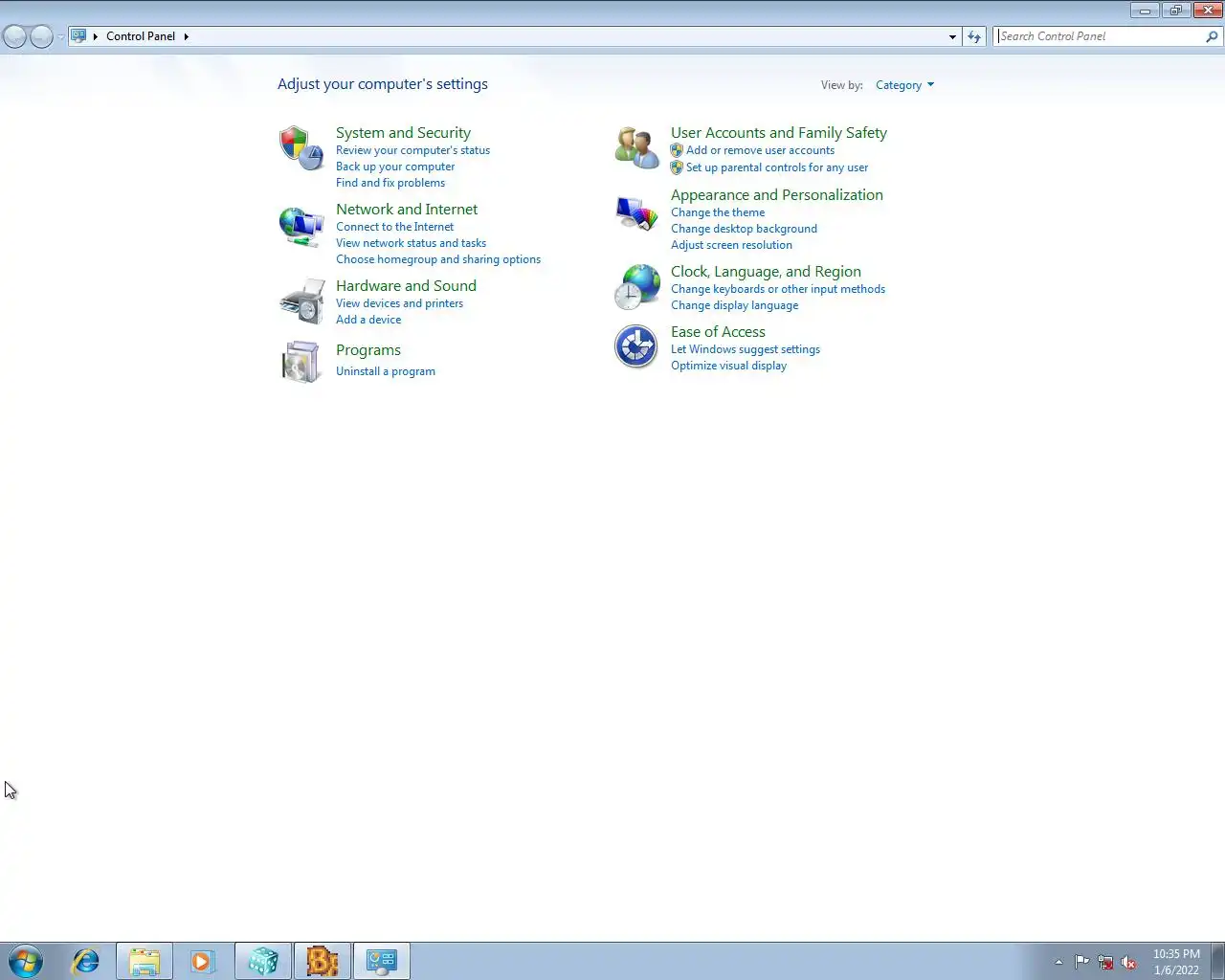Screen dimensions: 1225x980
Task: Click Add a device link
Action: (x=368, y=320)
